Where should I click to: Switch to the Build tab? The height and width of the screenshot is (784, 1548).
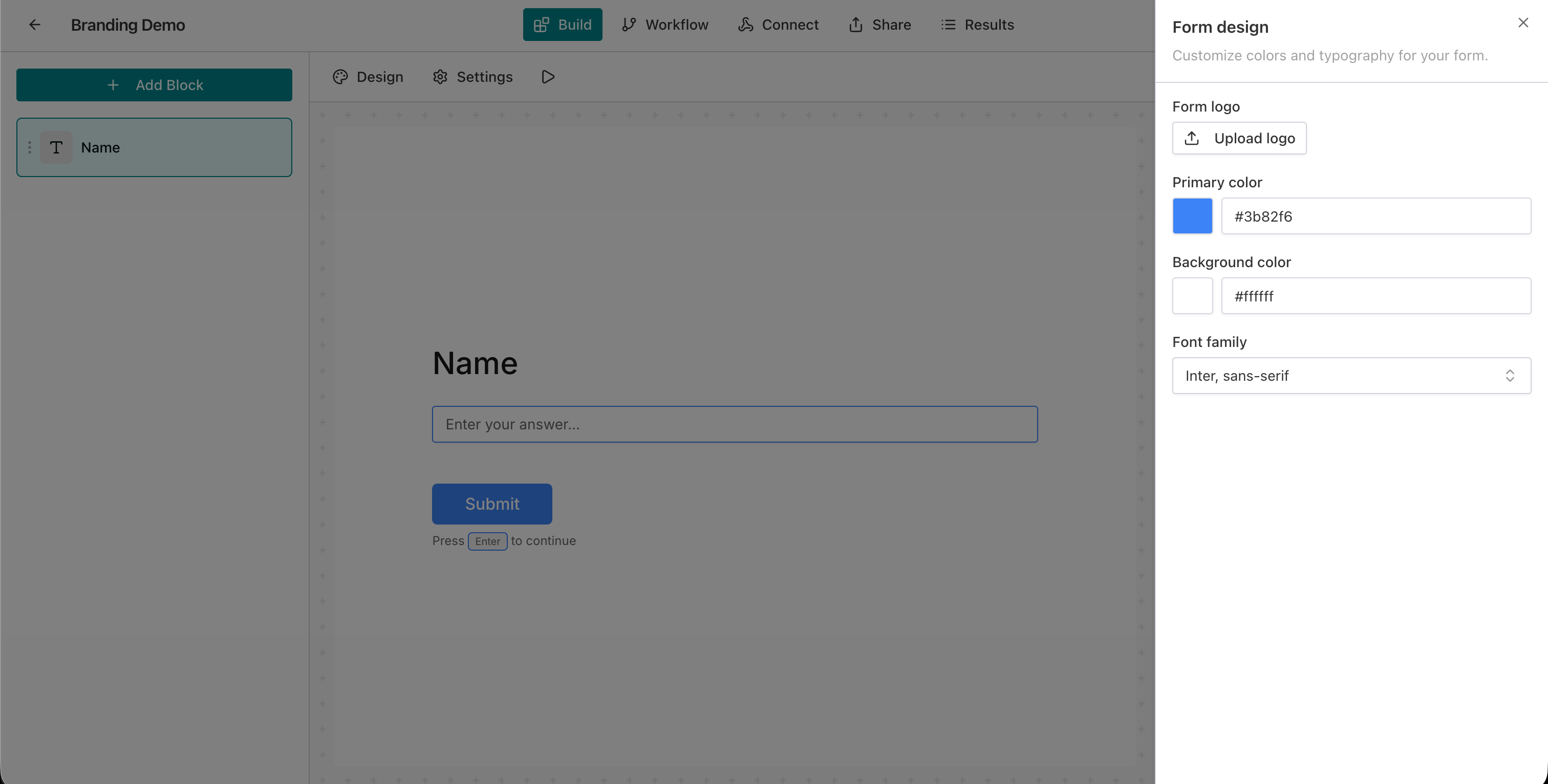click(562, 24)
